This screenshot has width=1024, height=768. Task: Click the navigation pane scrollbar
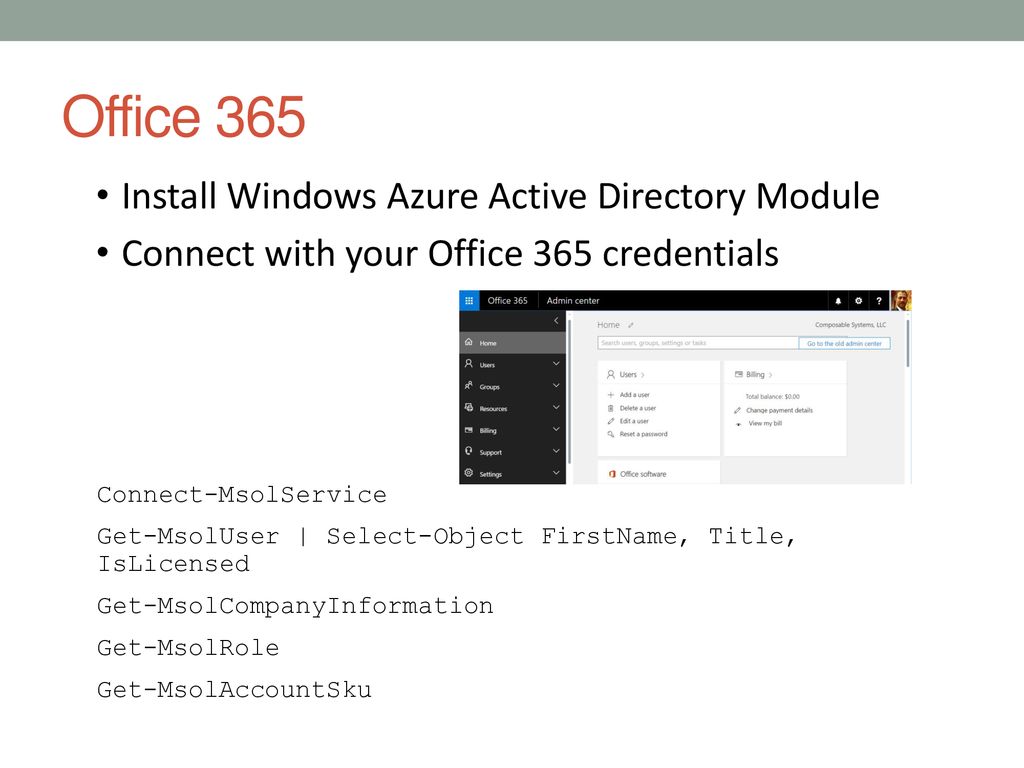[569, 392]
